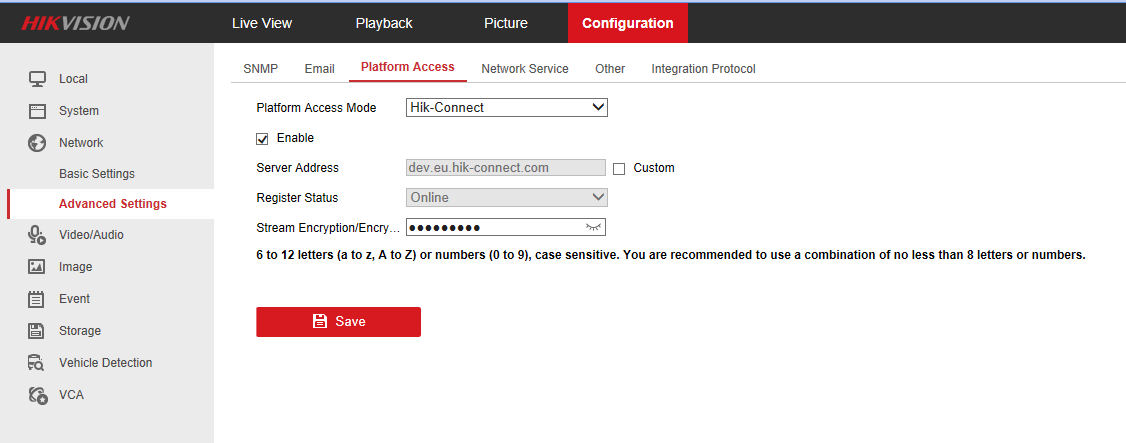
Task: Open the Integration Protocol tab
Action: pos(703,69)
